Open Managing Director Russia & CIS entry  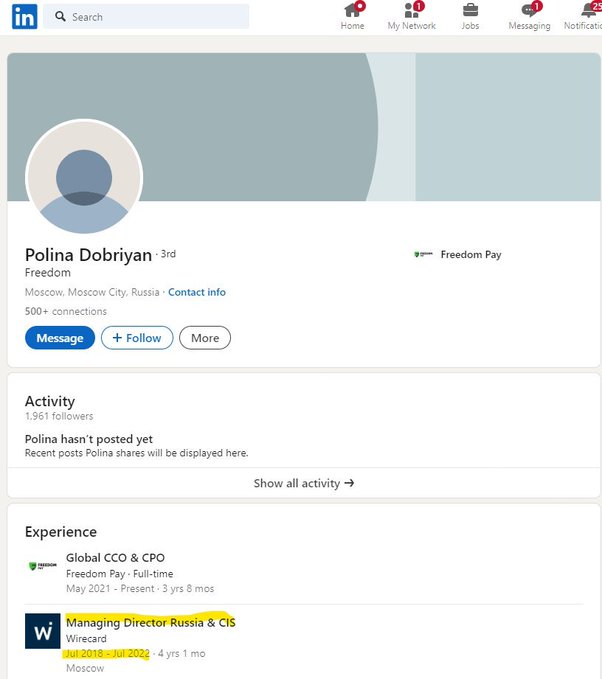(151, 623)
